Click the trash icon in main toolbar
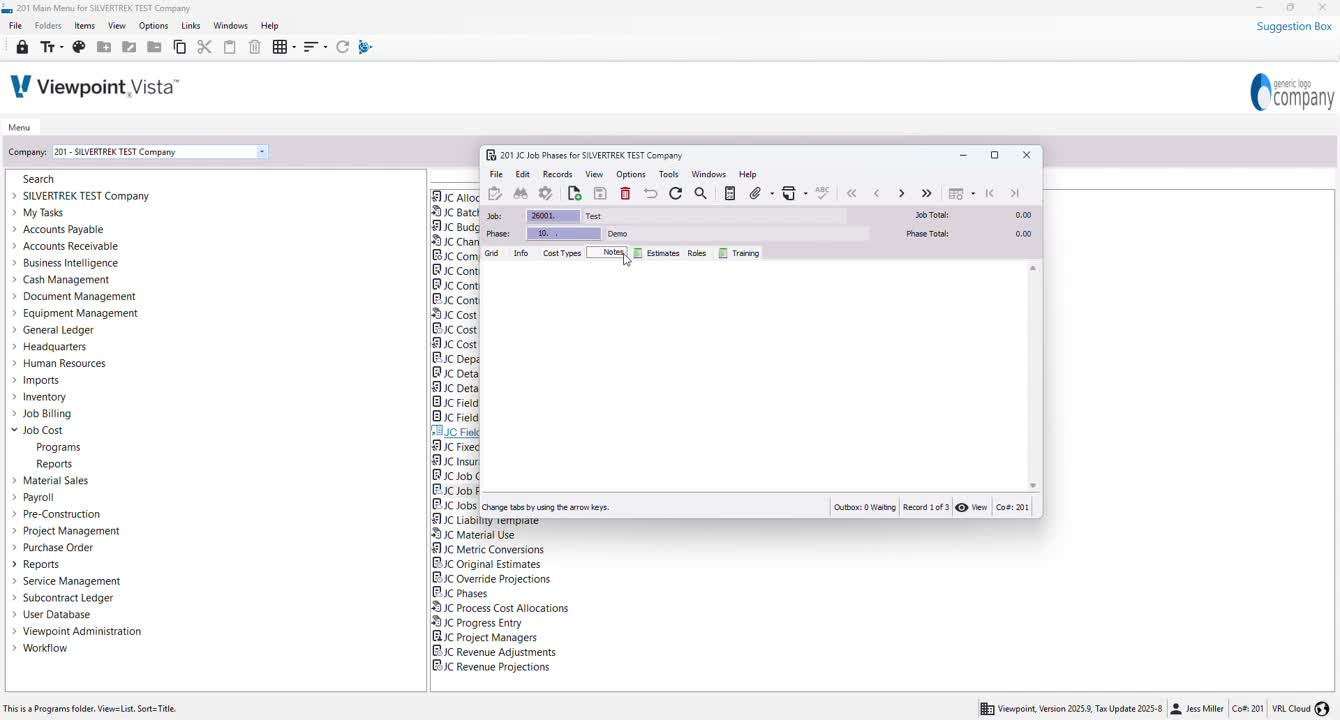Viewport: 1340px width, 720px height. click(x=255, y=47)
